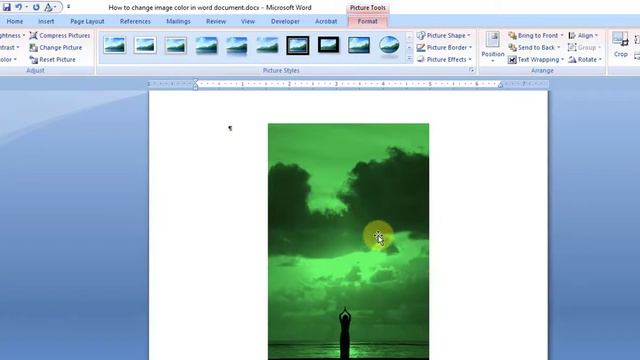
Task: Apply the sixth perspective picture style
Action: [267, 45]
